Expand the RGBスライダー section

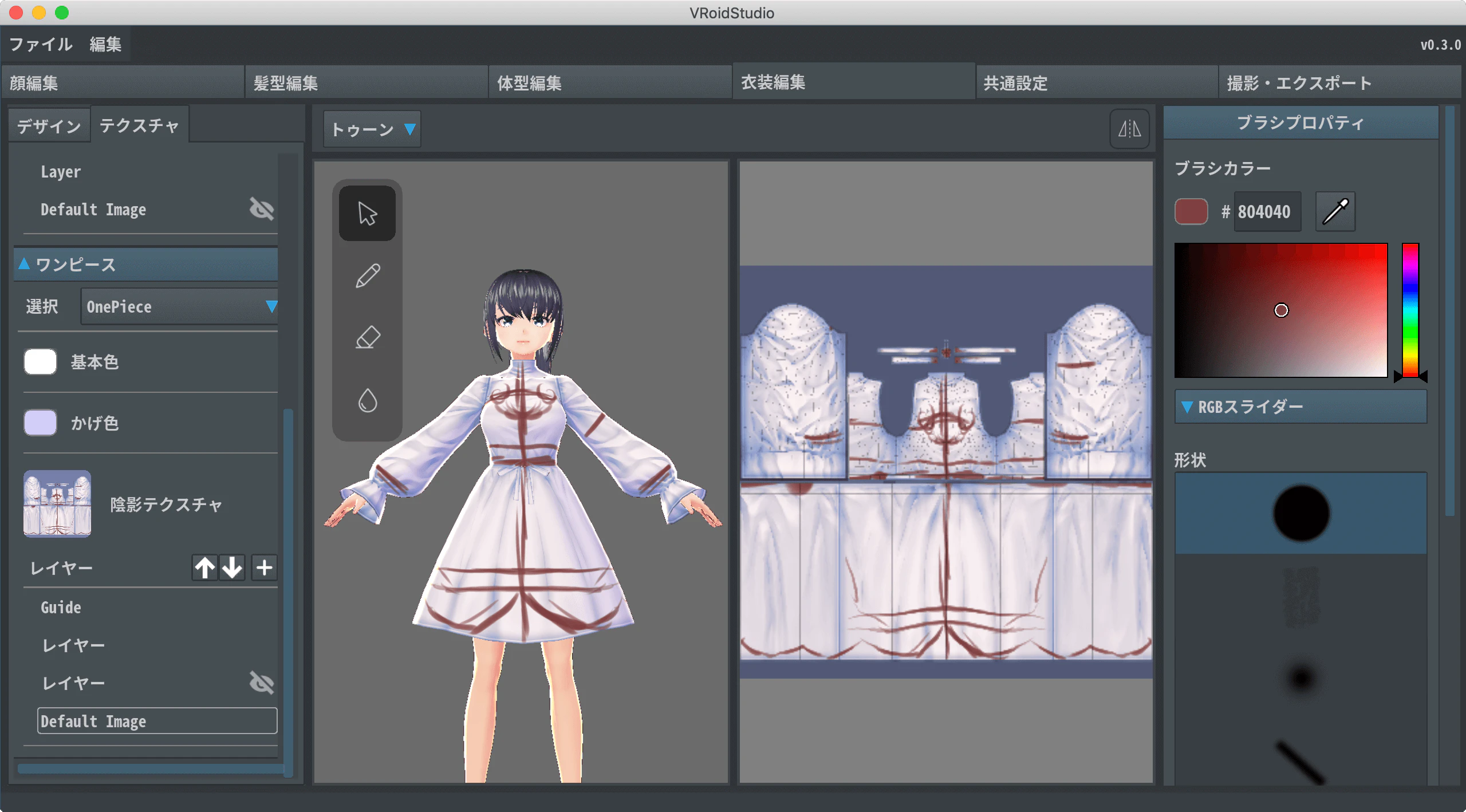[1301, 407]
